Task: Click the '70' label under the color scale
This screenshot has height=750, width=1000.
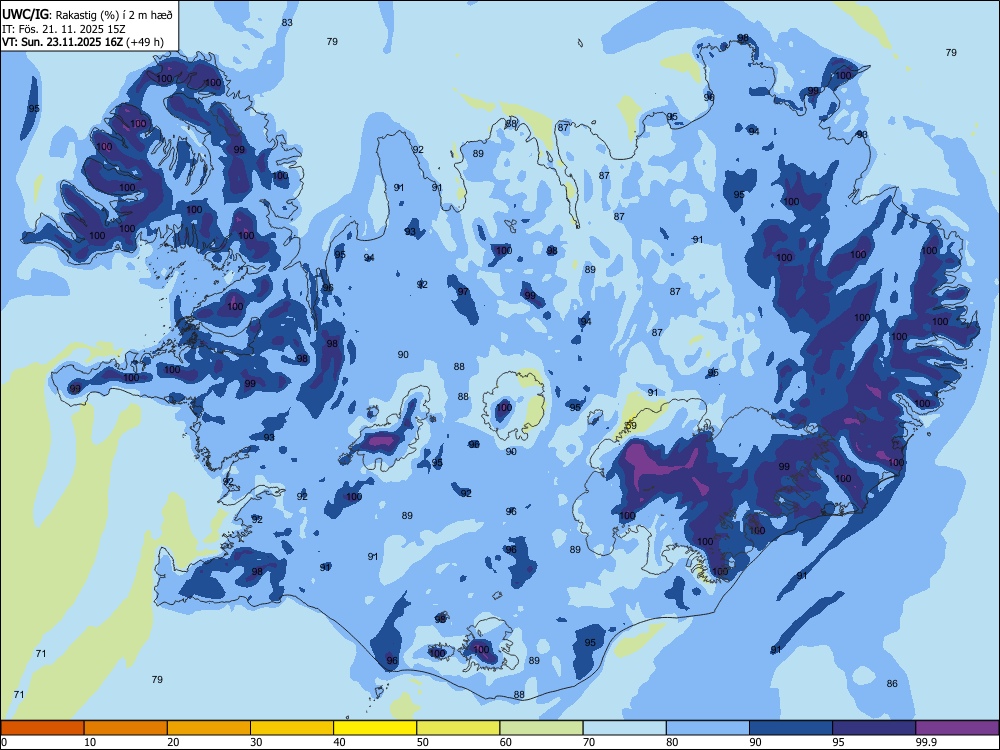Action: pos(589,742)
